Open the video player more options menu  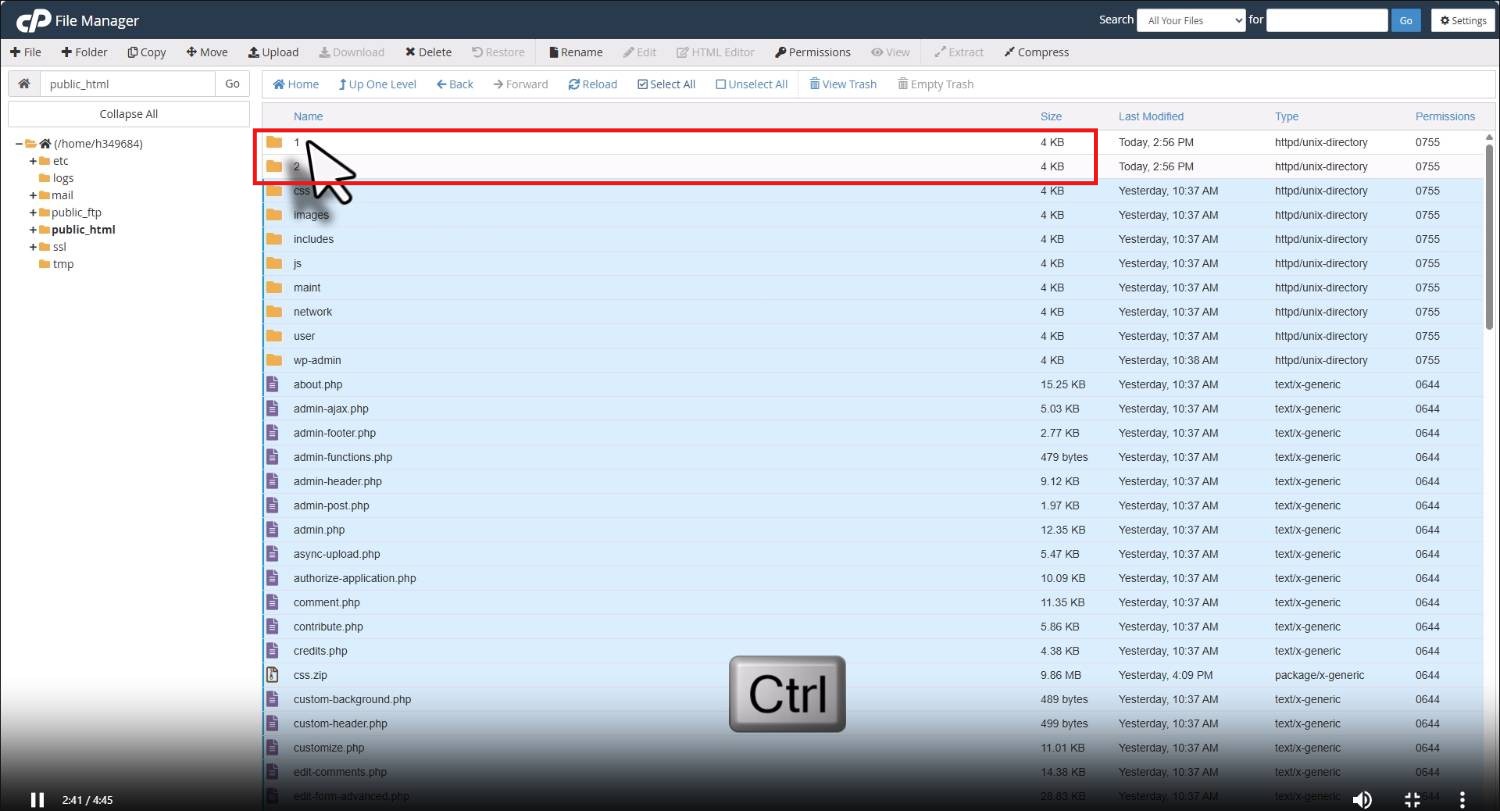tap(1462, 799)
